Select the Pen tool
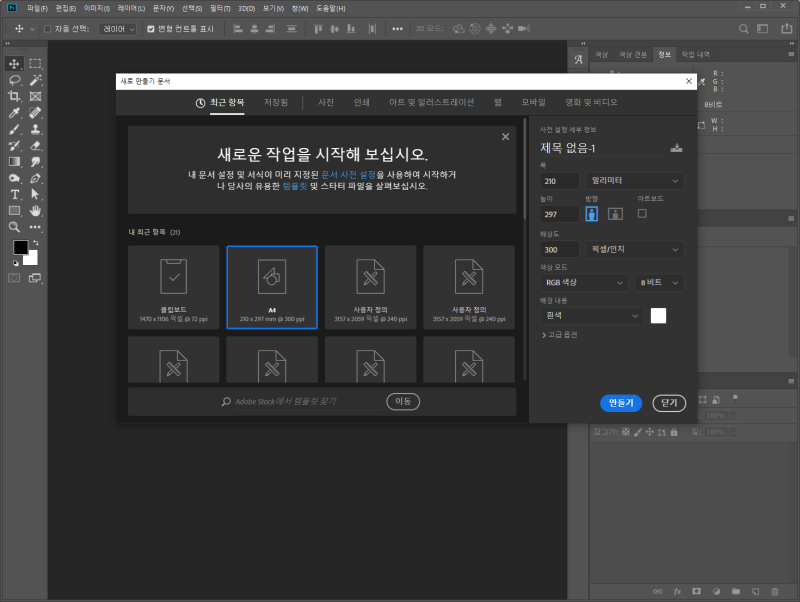Screen dimensions: 800x602 (35, 178)
